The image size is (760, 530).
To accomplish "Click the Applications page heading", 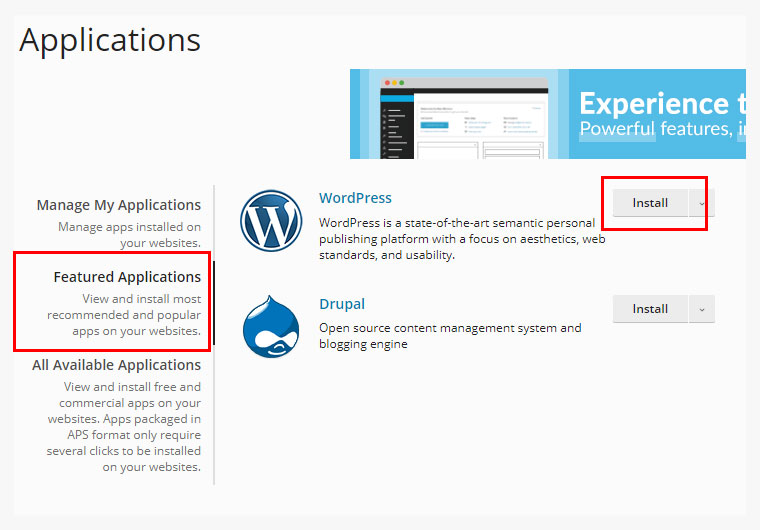I will point(110,40).
